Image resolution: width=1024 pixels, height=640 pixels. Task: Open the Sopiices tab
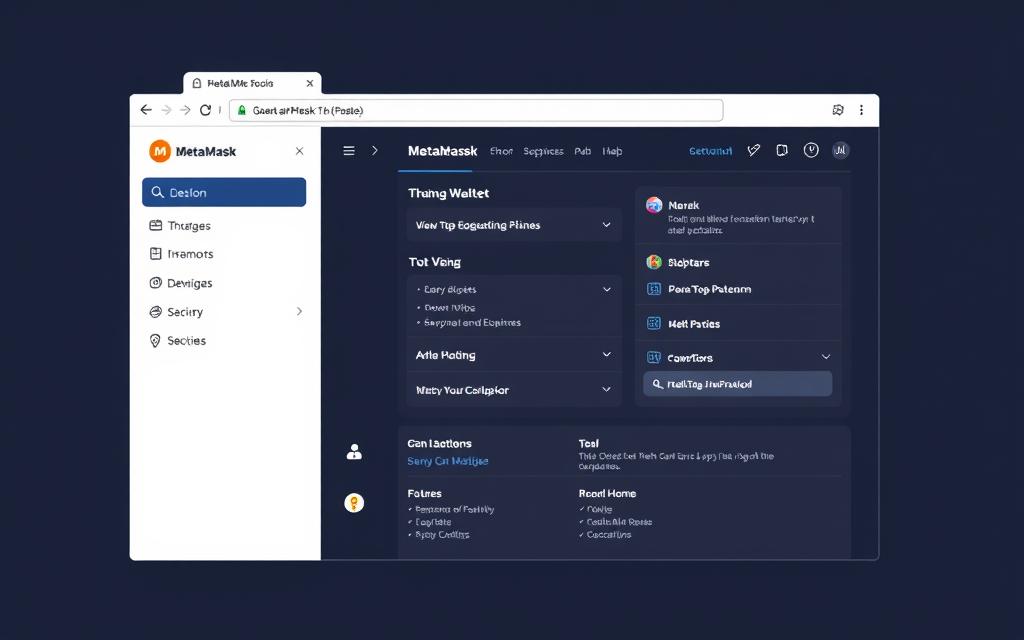click(543, 151)
